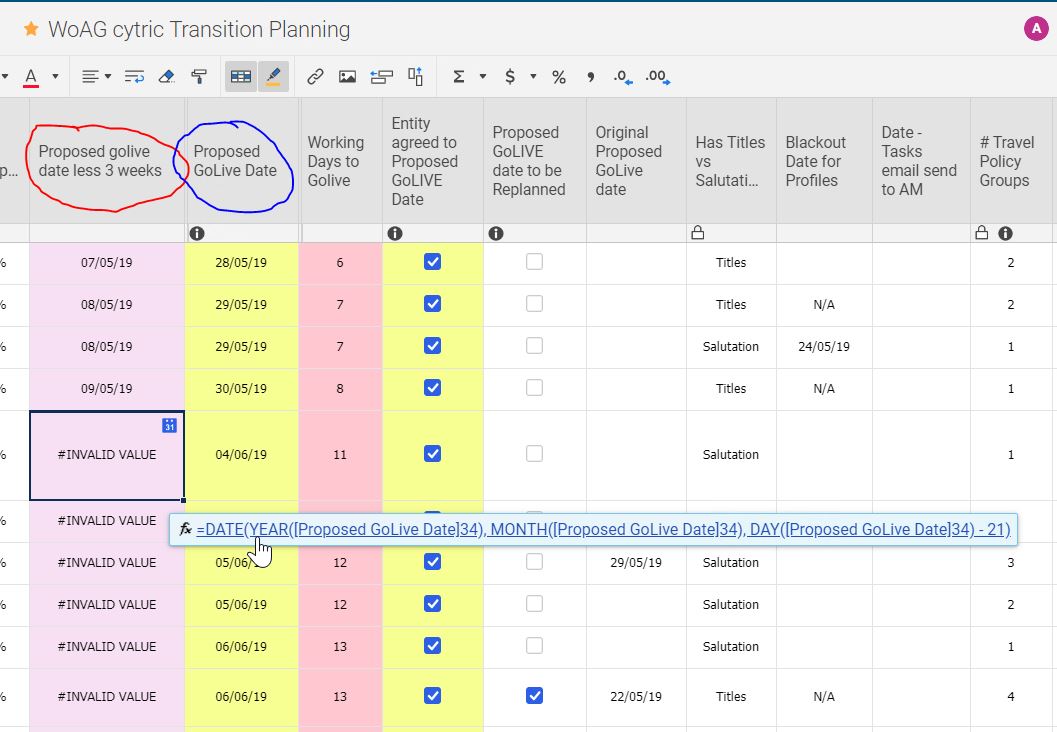Select the highlight fill icon in the toolbar

(x=272, y=76)
